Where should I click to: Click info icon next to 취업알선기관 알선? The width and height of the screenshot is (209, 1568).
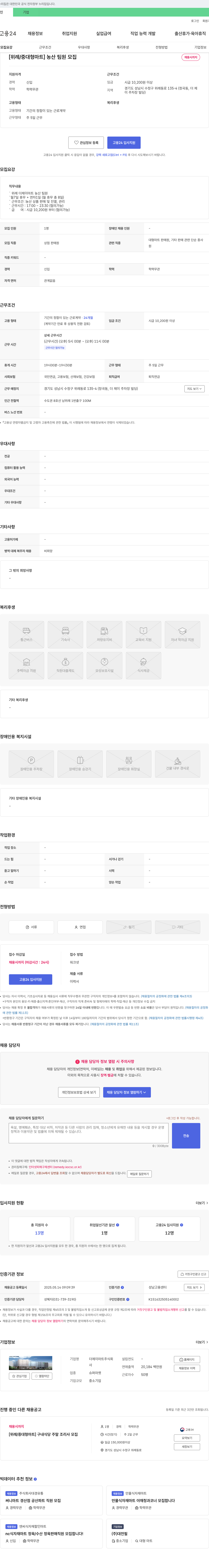(118, 1225)
